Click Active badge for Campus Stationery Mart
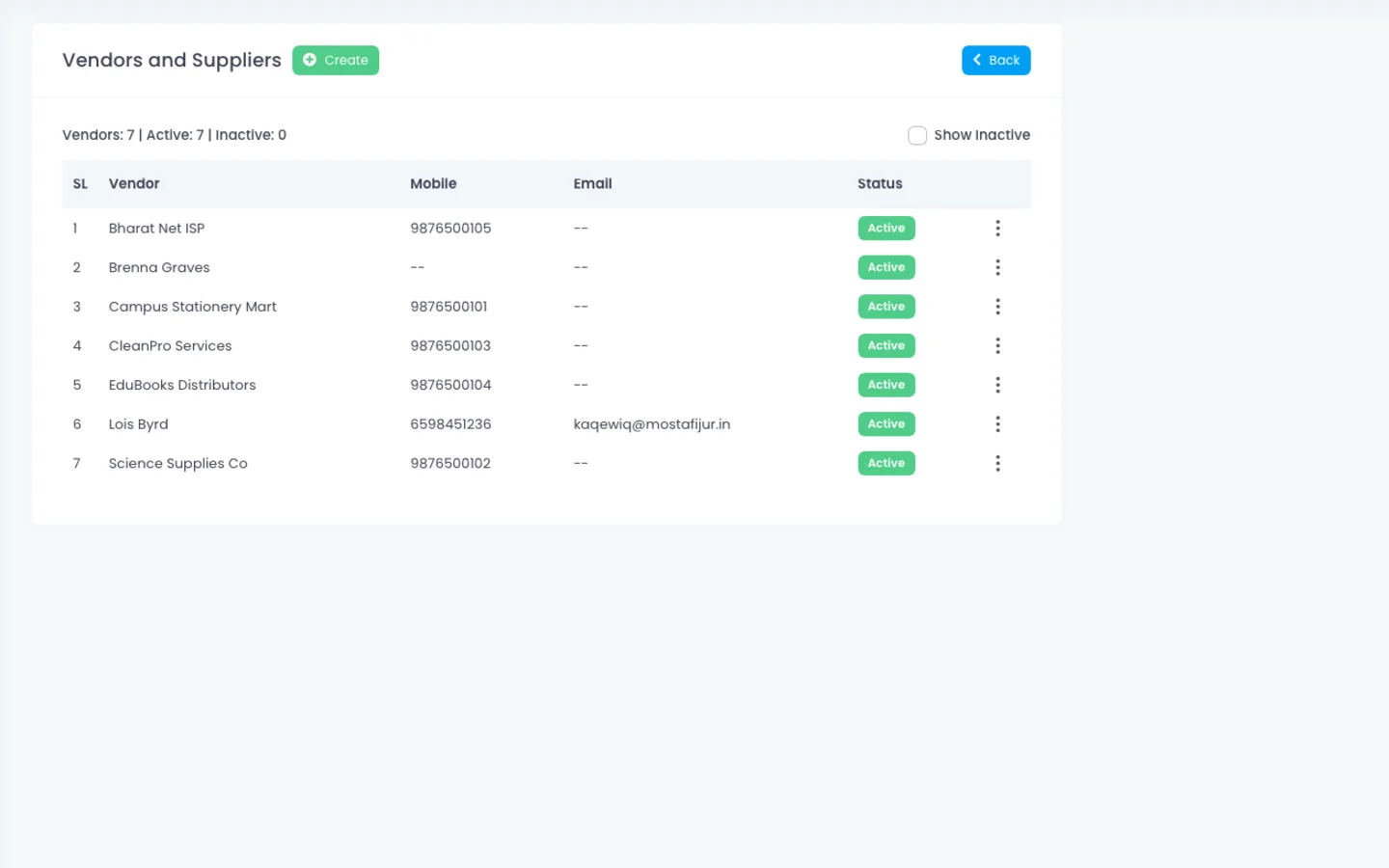The image size is (1389, 868). click(885, 307)
